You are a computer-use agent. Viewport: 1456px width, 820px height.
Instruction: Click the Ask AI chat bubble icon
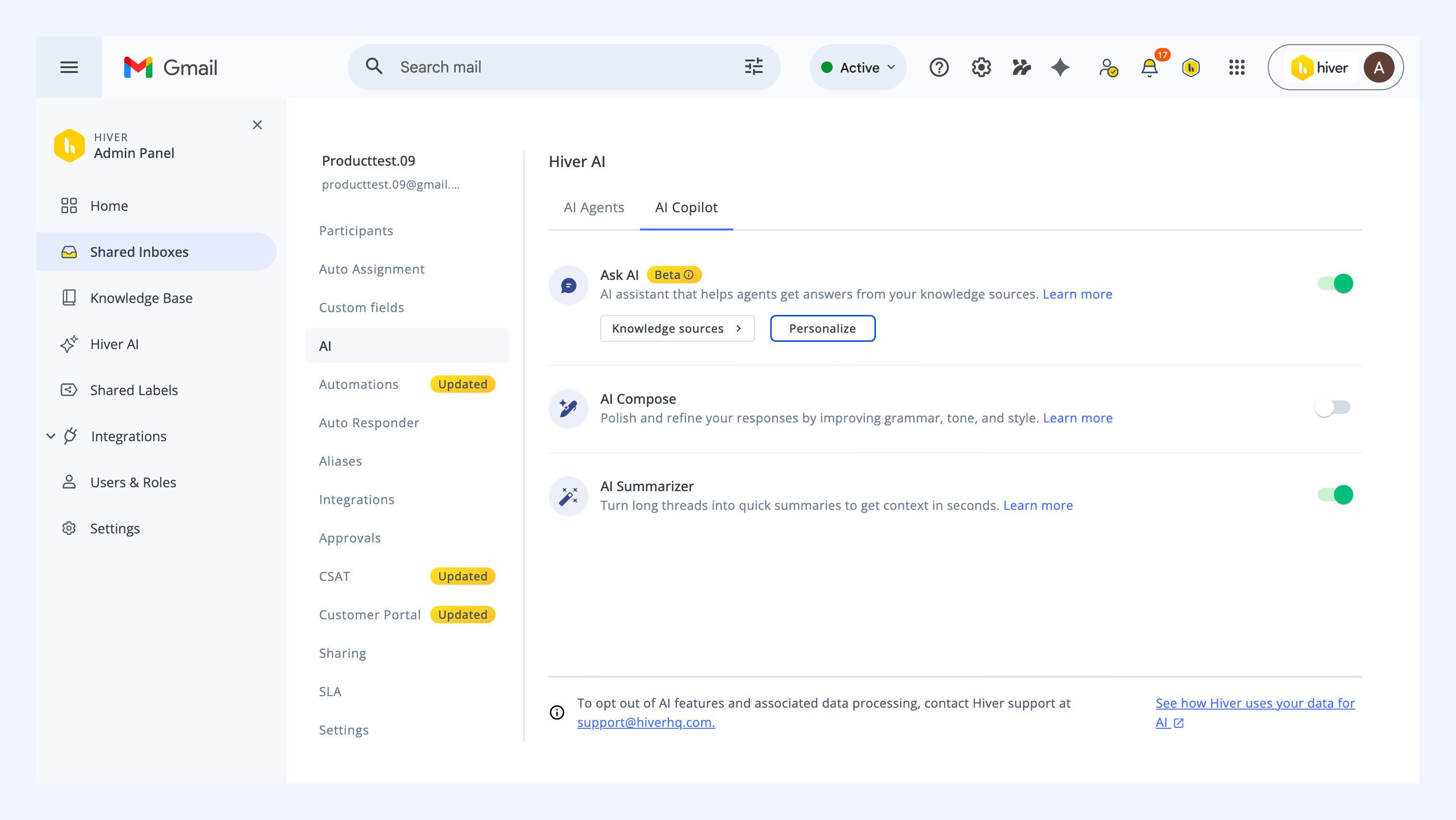pos(569,285)
